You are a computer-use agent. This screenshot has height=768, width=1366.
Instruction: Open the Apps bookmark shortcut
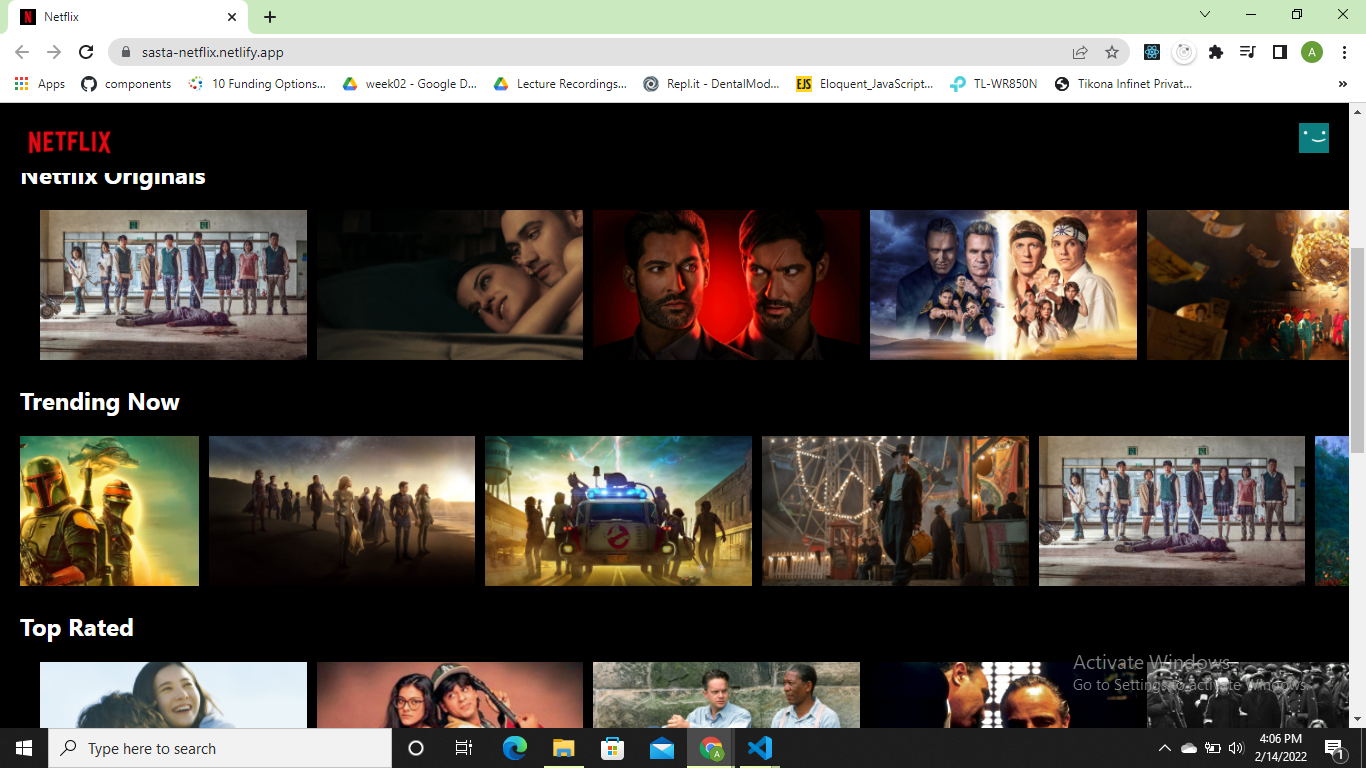40,84
